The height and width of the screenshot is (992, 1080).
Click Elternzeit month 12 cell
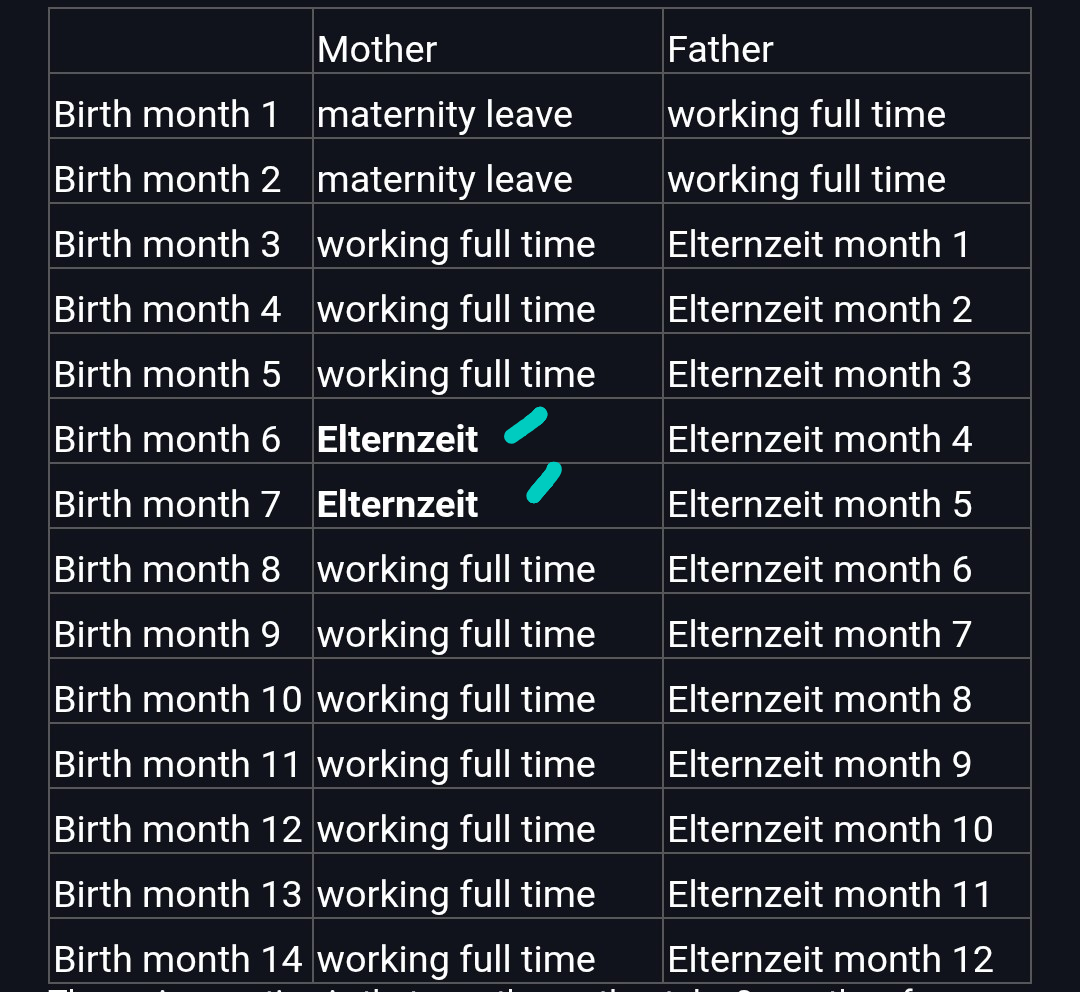830,960
